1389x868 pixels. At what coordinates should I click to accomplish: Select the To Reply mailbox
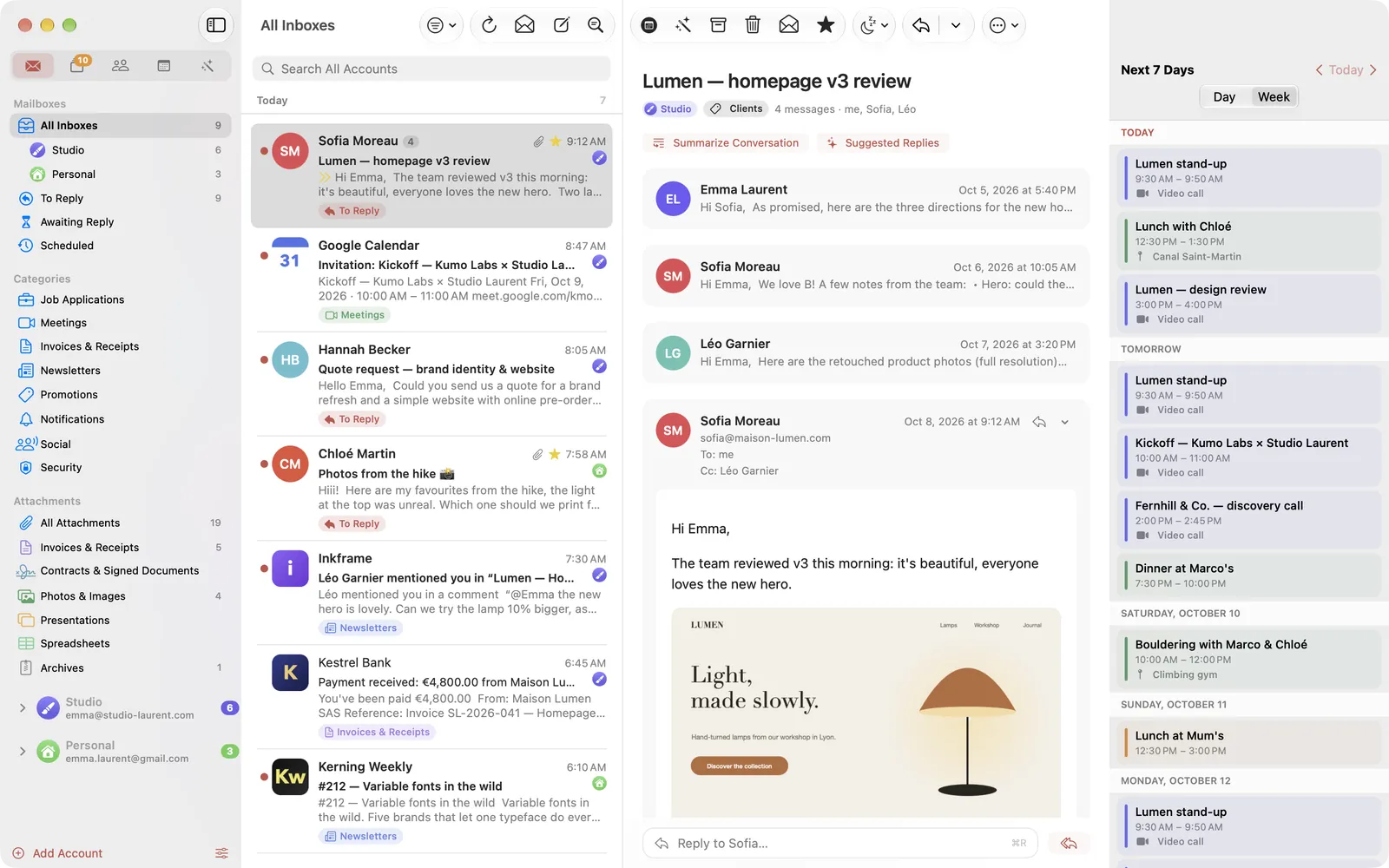[x=121, y=198]
